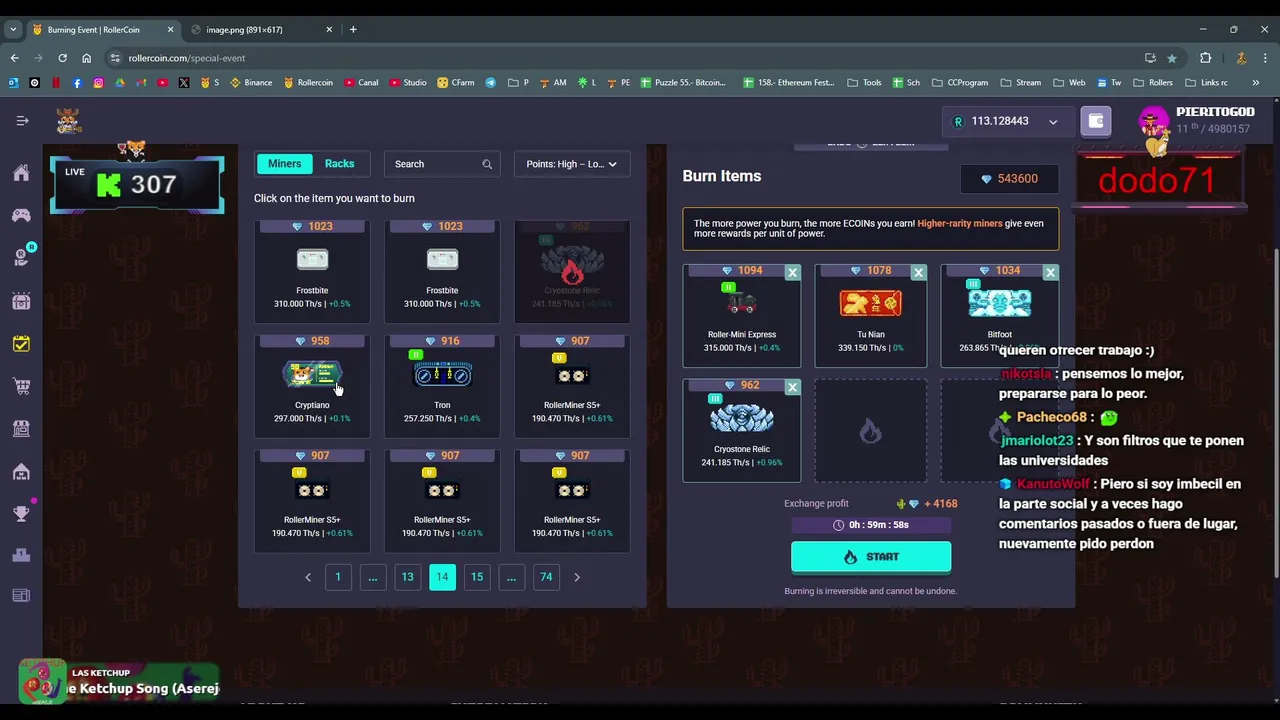The height and width of the screenshot is (720, 1280).
Task: Open Chrome three-dot menu
Action: tap(1265, 58)
